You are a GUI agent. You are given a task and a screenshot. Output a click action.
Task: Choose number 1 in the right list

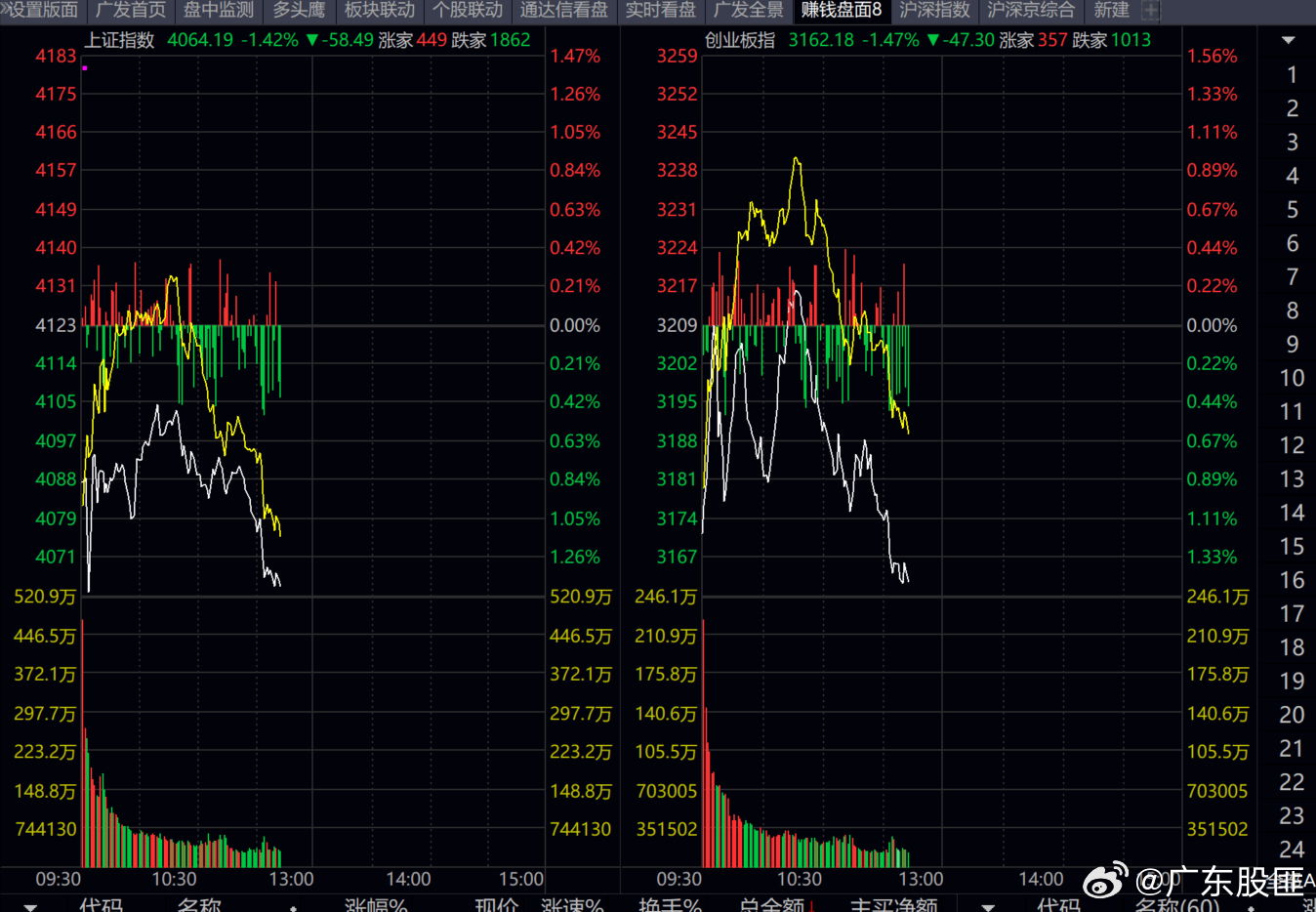pyautogui.click(x=1292, y=75)
